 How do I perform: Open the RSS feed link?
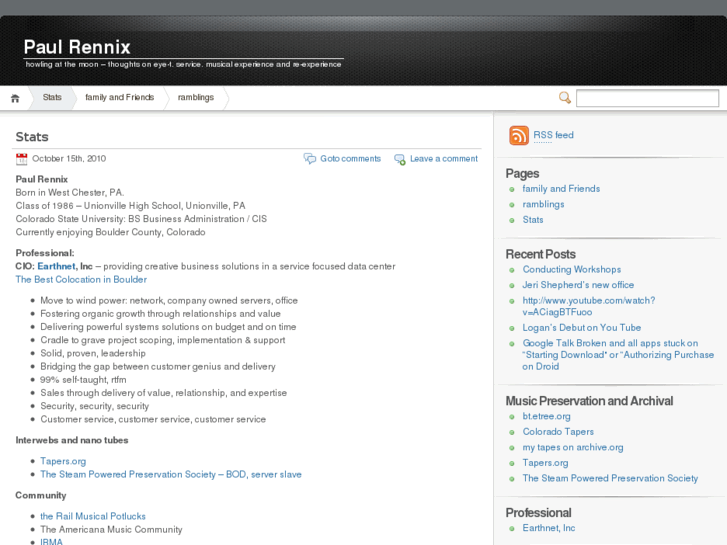click(x=553, y=135)
